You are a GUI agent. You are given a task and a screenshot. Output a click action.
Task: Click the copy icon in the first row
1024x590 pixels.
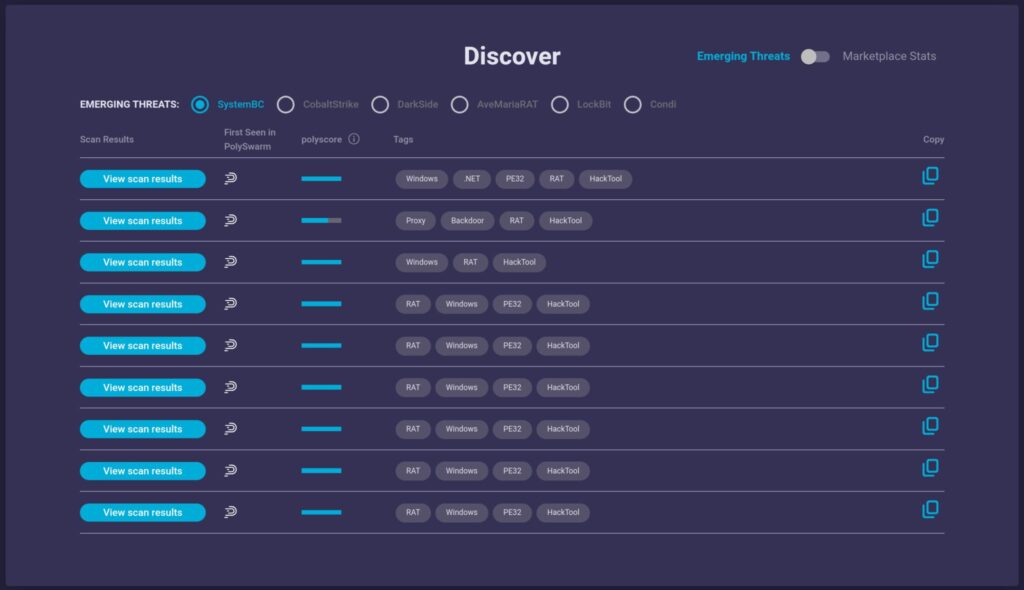point(930,176)
